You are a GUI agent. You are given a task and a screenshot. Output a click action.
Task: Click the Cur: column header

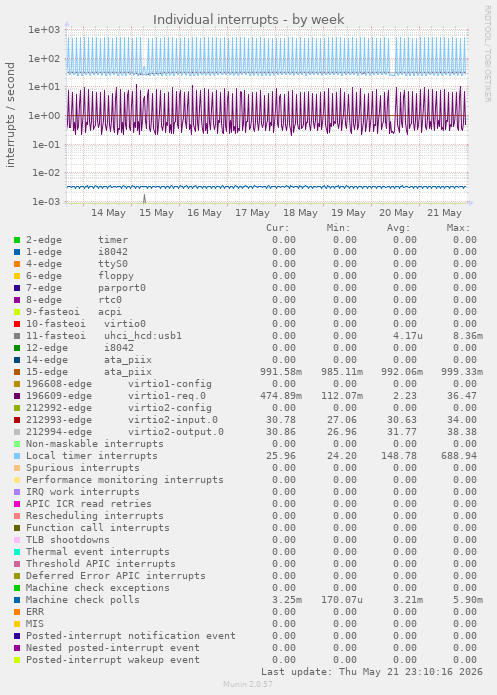pos(278,228)
